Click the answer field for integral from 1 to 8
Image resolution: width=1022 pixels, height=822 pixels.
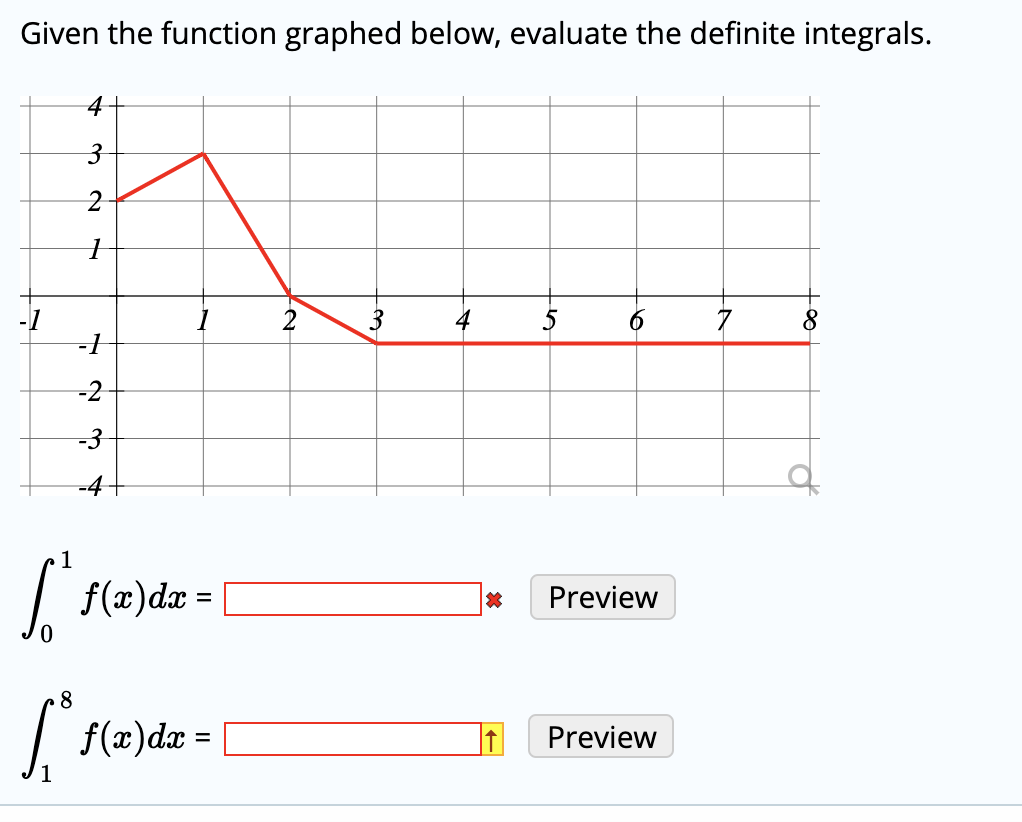350,738
